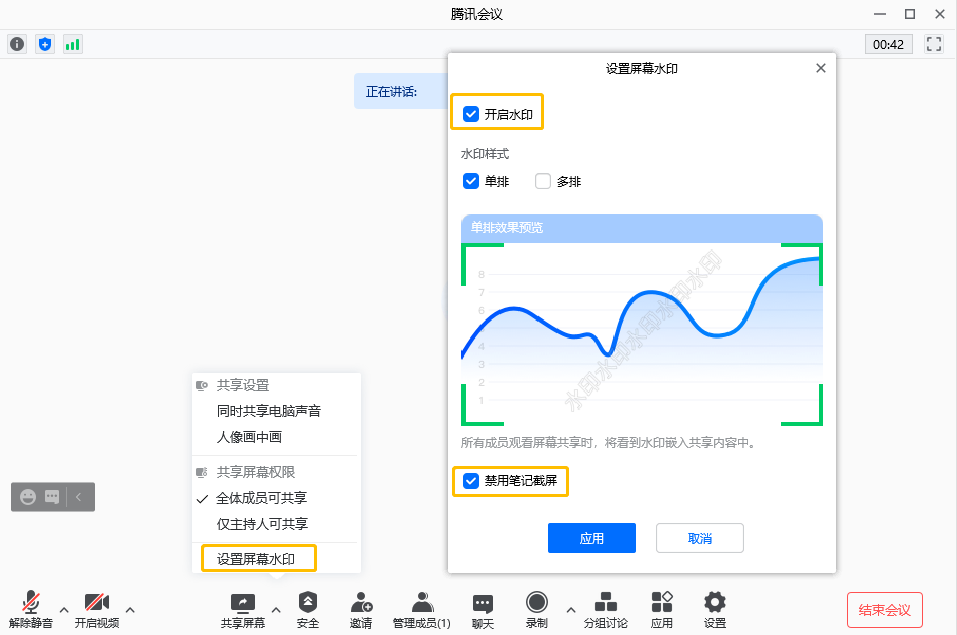
Task: Select 多排 watermark style
Action: [541, 181]
